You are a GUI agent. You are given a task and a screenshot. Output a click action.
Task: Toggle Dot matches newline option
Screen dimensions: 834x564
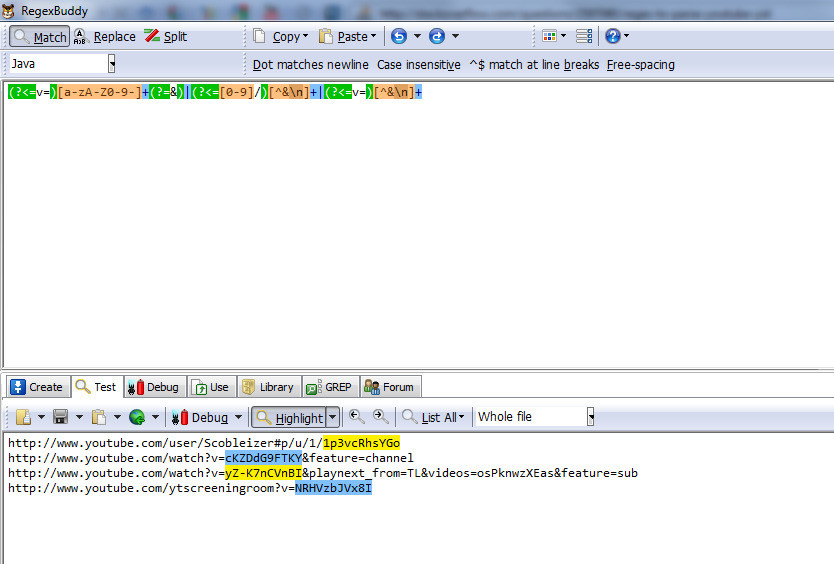point(311,65)
